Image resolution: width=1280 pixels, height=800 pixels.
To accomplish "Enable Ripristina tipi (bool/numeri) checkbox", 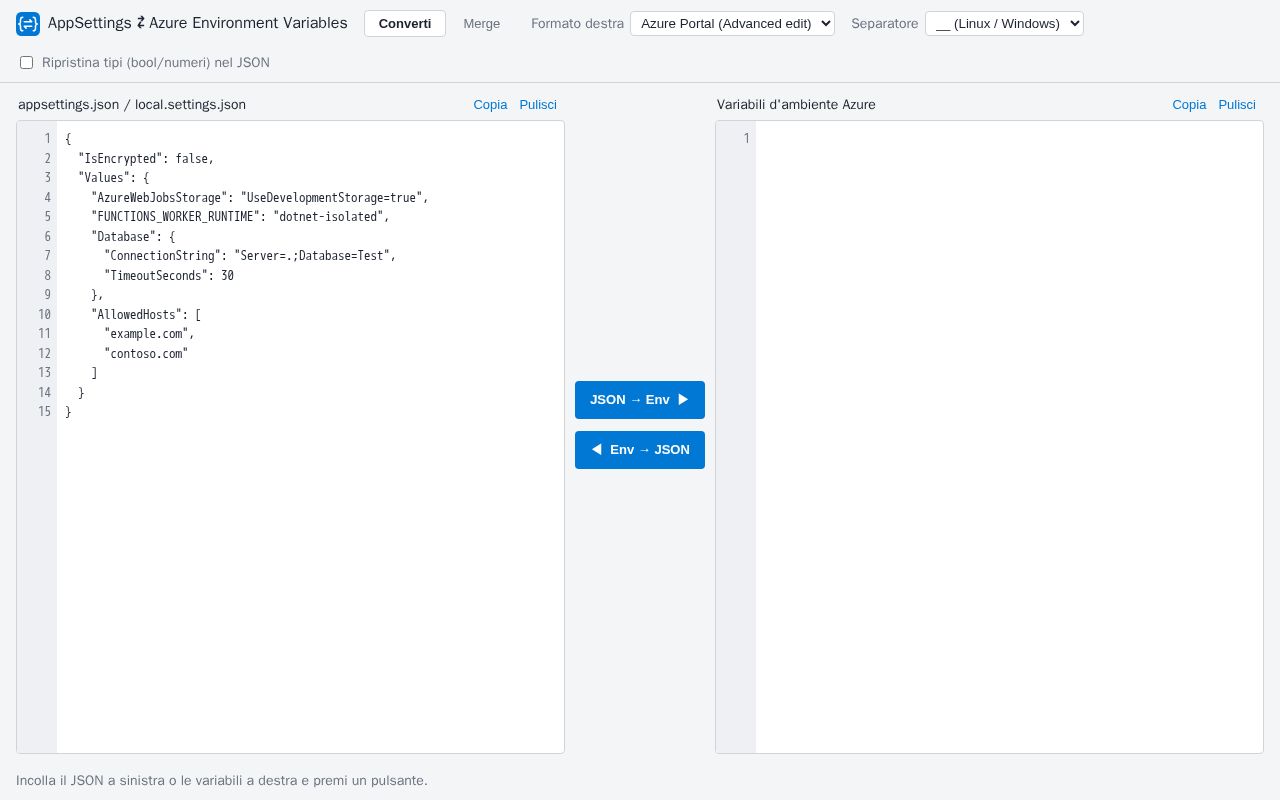I will pos(27,63).
